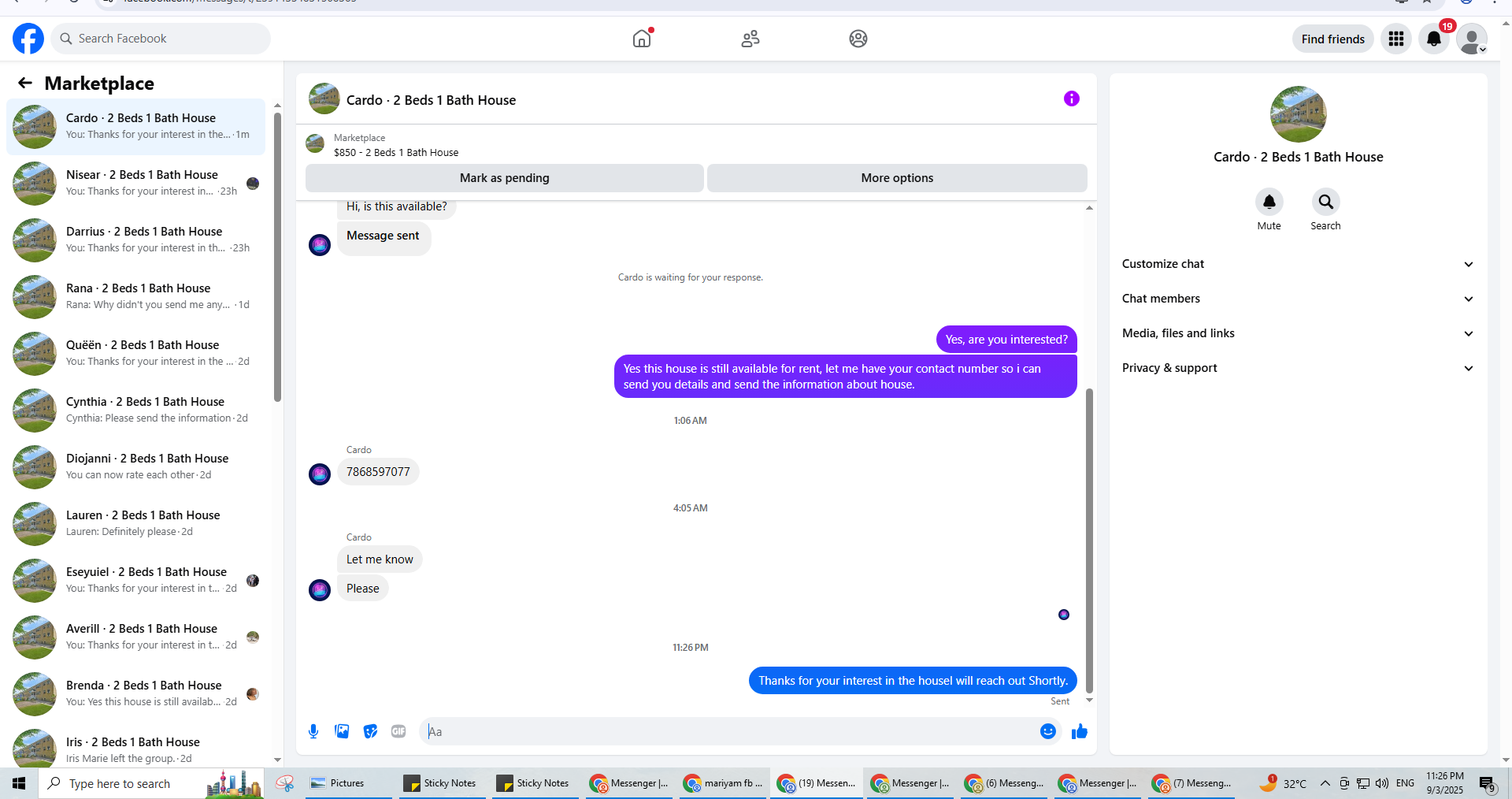The image size is (1512, 799).
Task: Open Quëën conversation in Marketplace list
Action: 135,353
